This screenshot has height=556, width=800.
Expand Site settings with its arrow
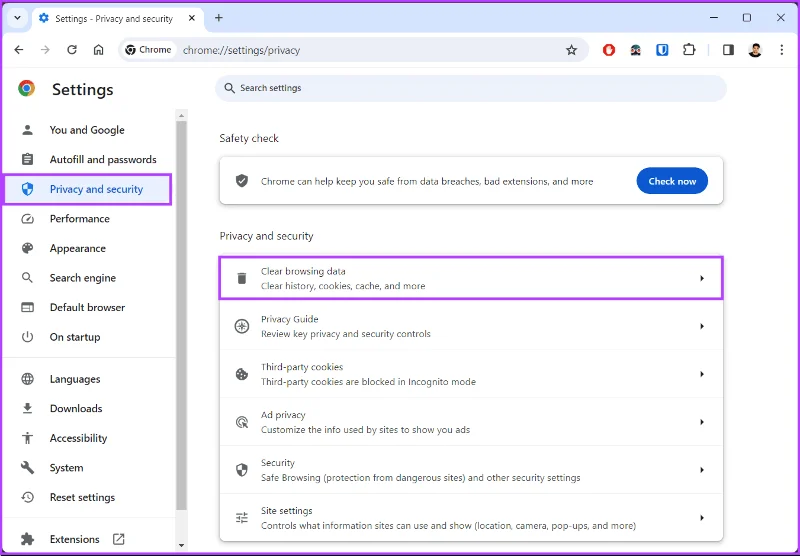point(702,518)
